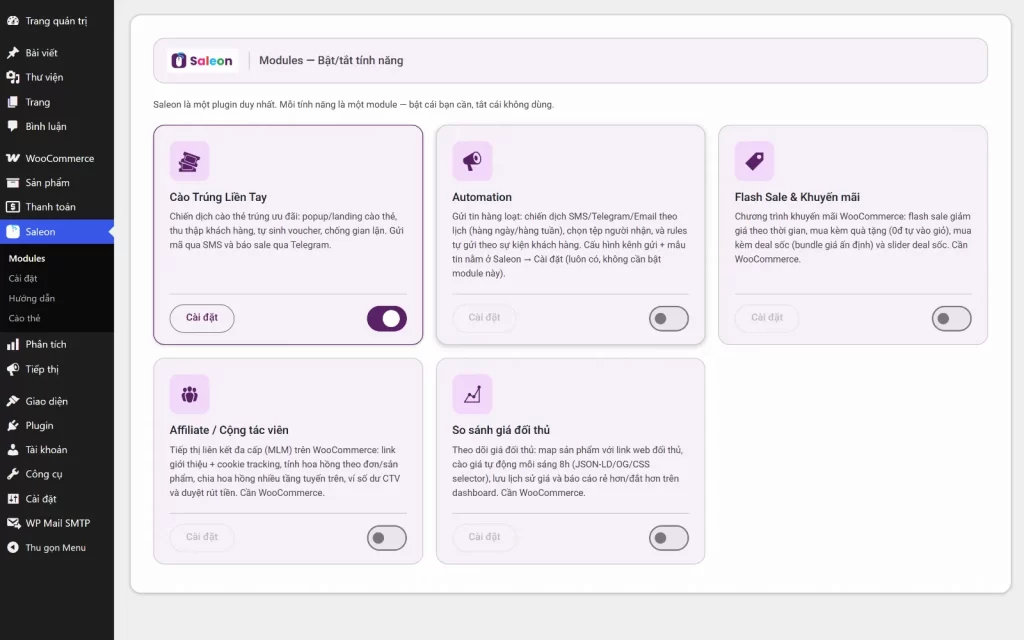Click the WooCommerce logo icon in sidebar

(x=13, y=158)
